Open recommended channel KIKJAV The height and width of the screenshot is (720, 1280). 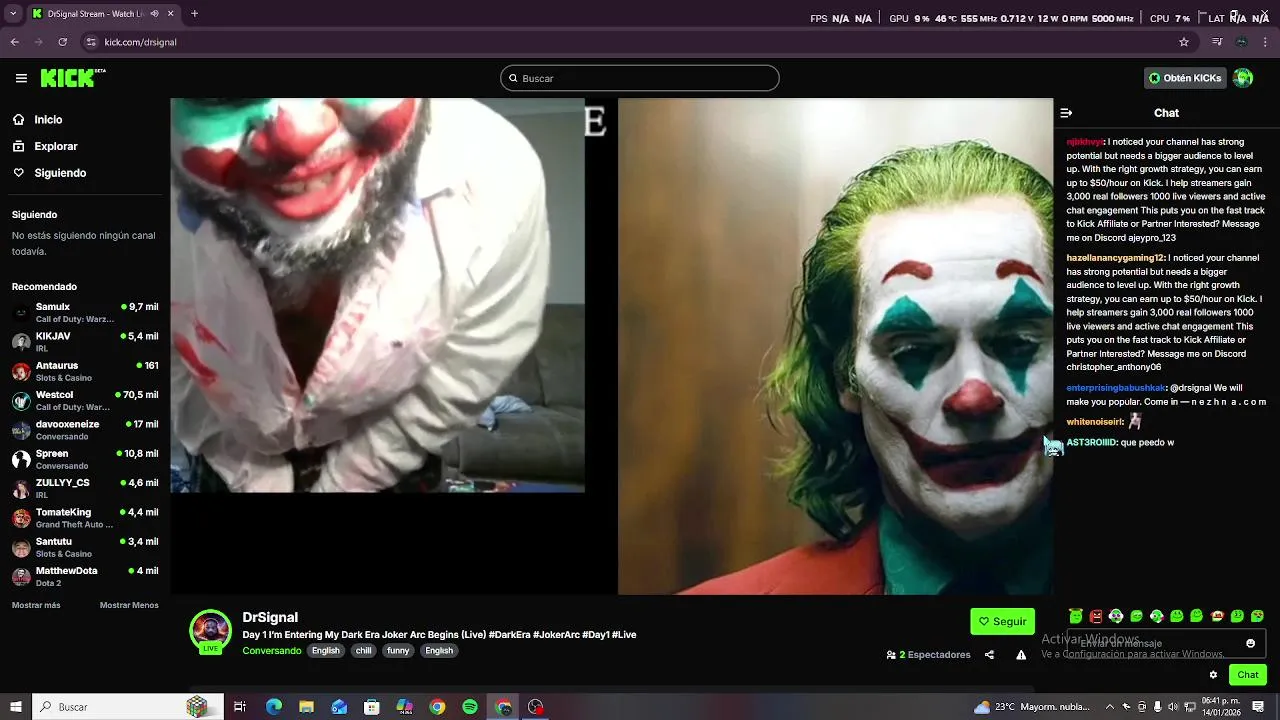tap(85, 342)
